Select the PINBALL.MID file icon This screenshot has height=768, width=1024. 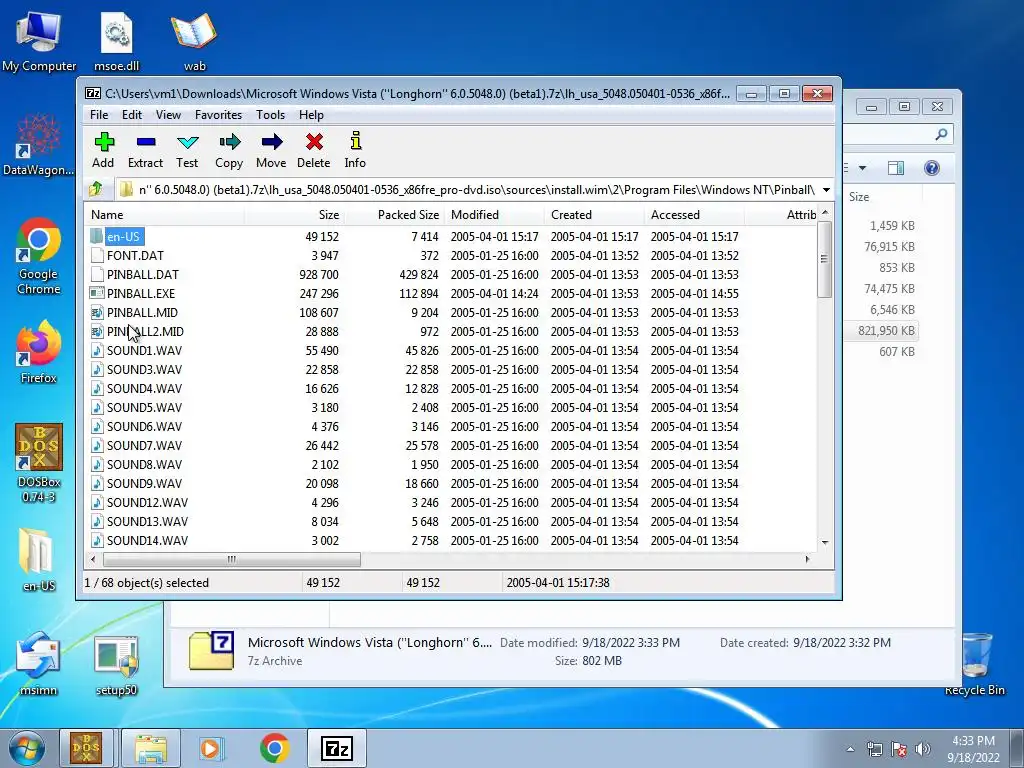97,312
